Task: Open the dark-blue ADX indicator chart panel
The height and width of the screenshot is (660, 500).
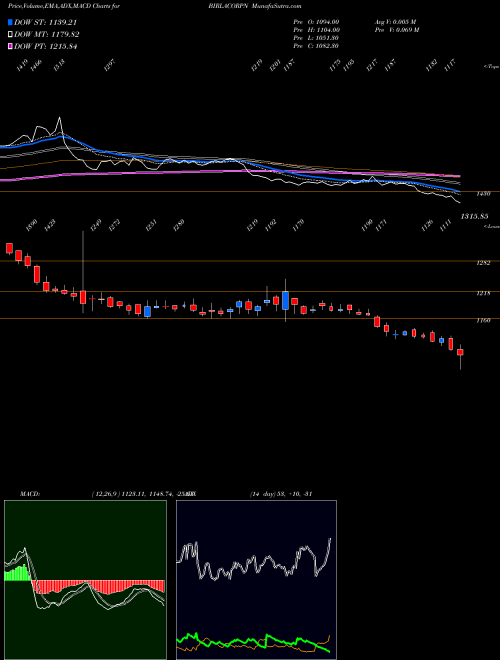Action: tap(256, 580)
